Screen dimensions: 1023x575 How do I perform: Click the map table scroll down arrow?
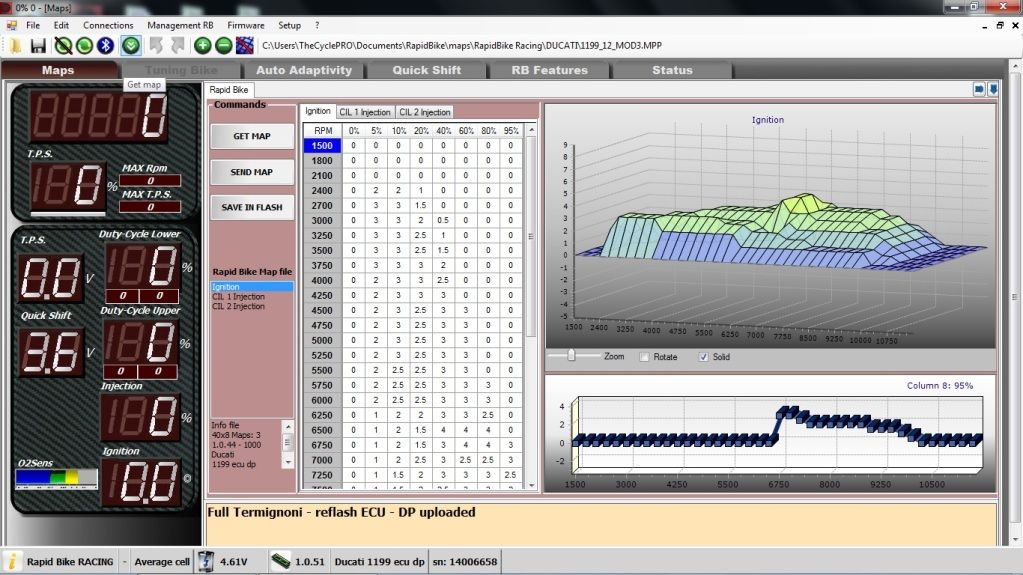point(531,485)
